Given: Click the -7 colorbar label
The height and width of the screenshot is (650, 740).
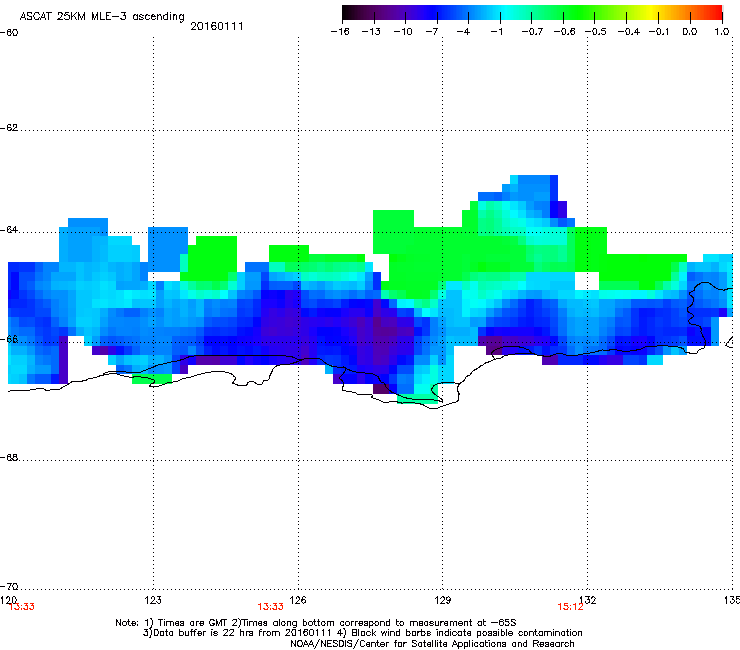Looking at the screenshot, I should [x=432, y=32].
